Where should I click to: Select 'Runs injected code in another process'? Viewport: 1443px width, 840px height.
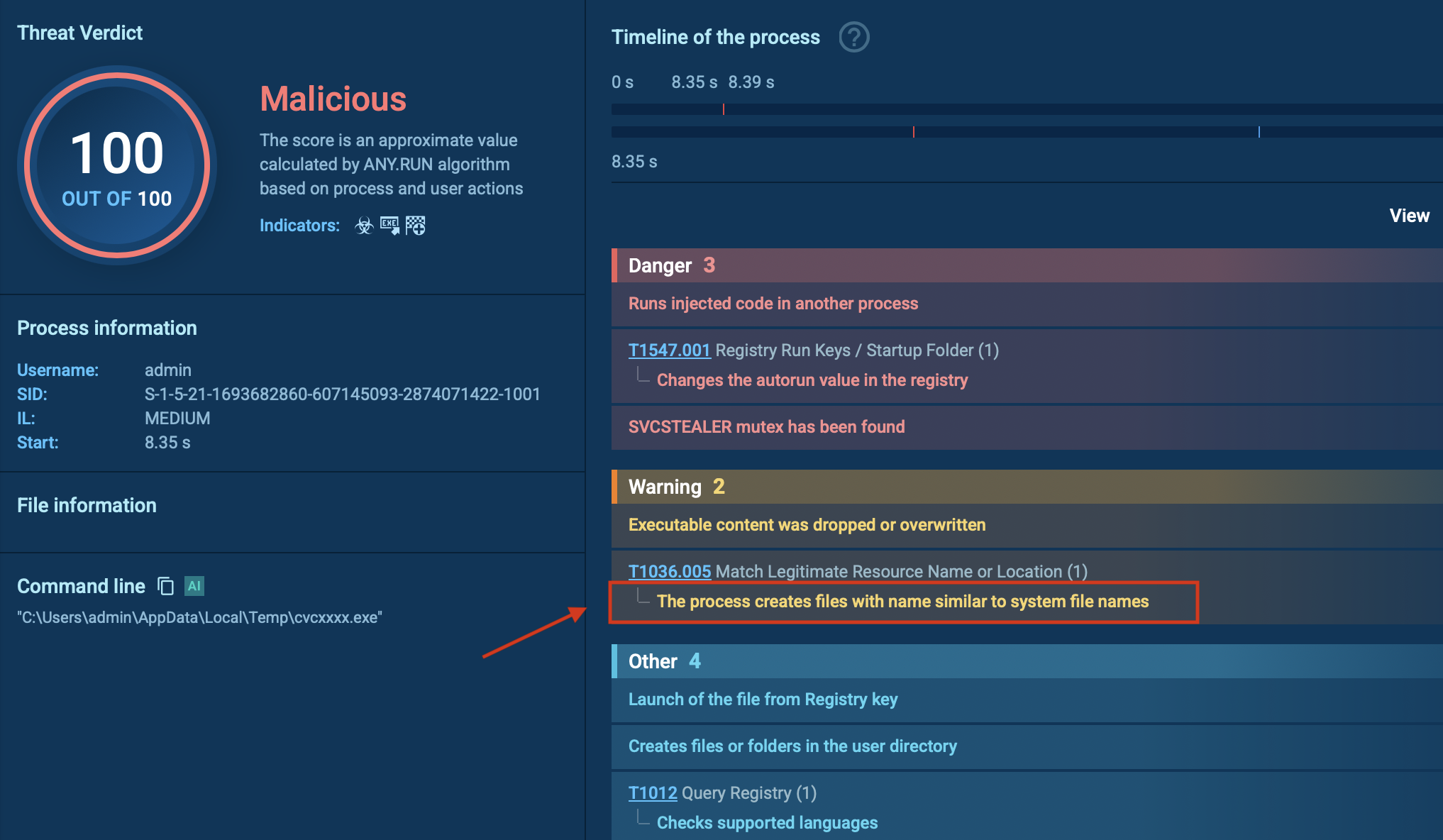773,304
